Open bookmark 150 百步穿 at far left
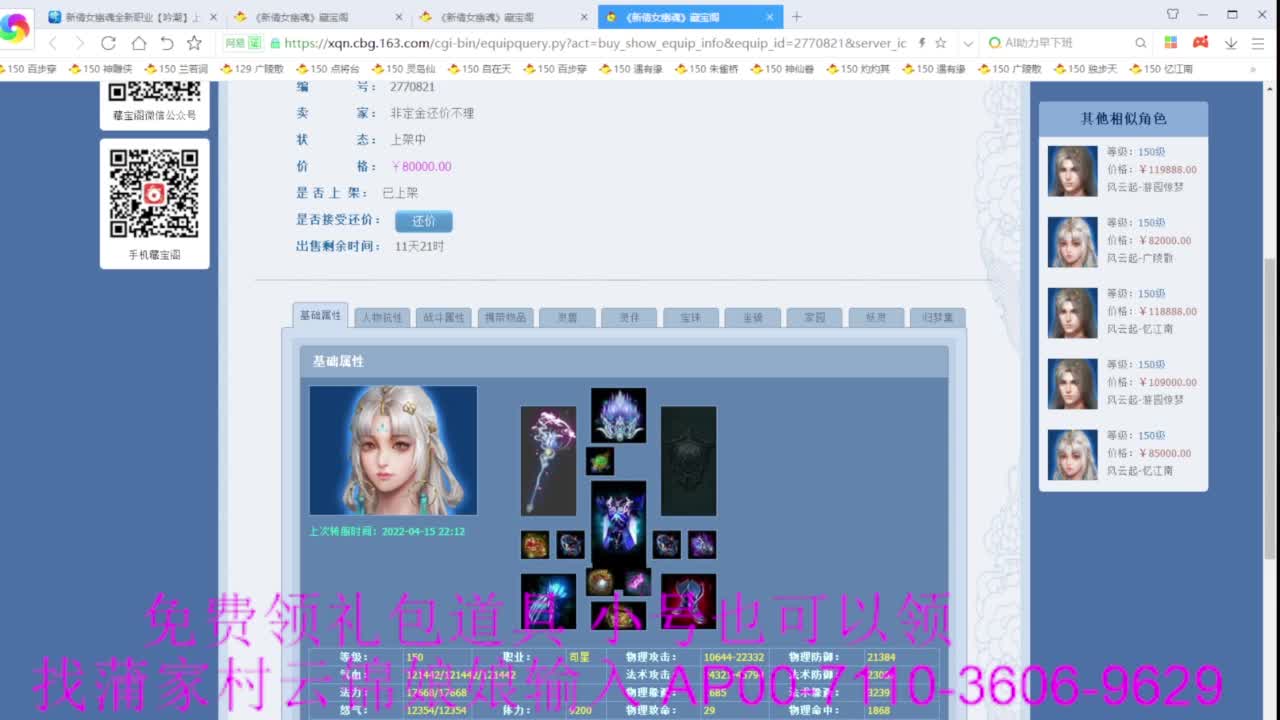Image resolution: width=1280 pixels, height=720 pixels. click(x=28, y=69)
